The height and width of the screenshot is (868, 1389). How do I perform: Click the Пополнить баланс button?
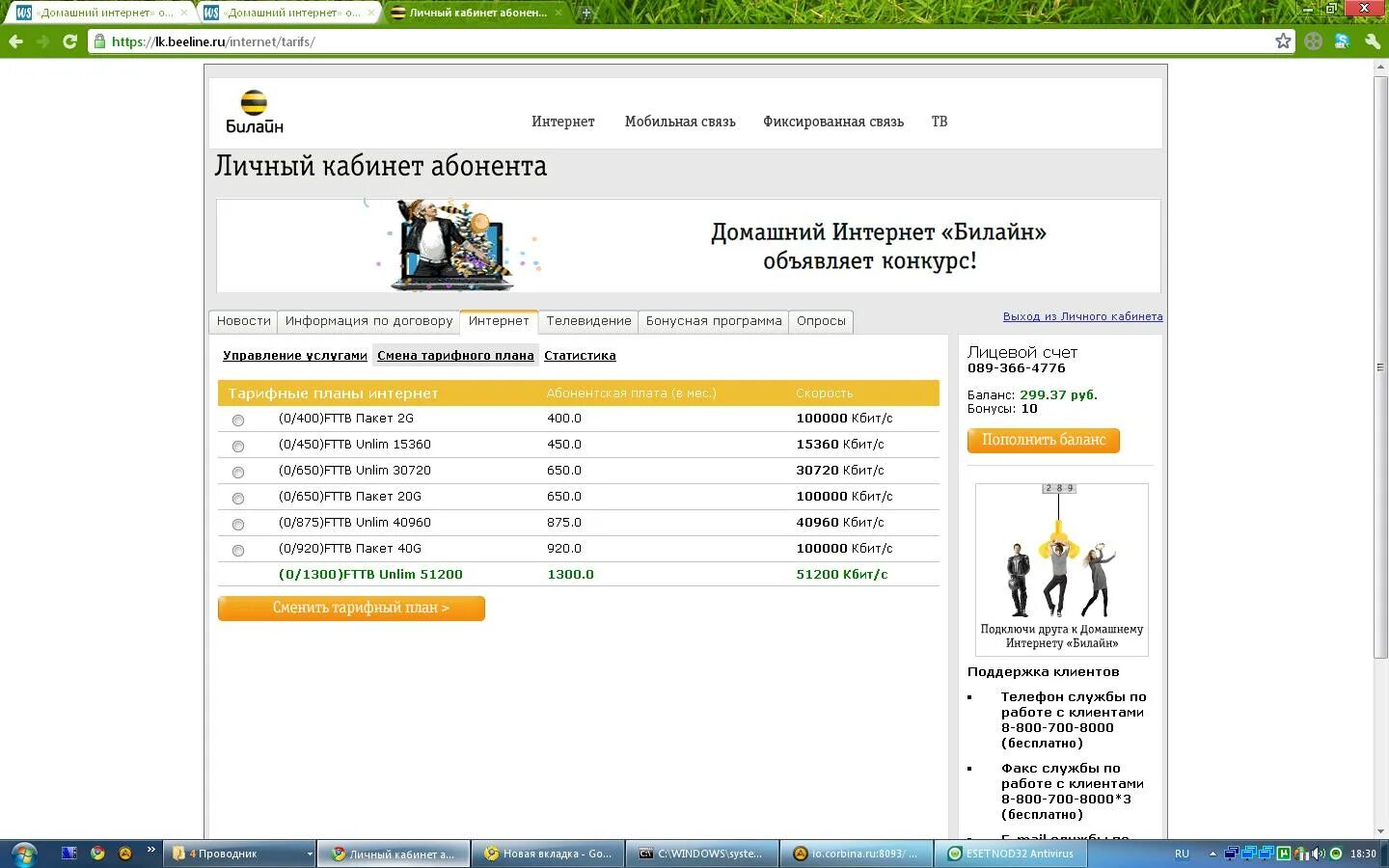(1044, 440)
